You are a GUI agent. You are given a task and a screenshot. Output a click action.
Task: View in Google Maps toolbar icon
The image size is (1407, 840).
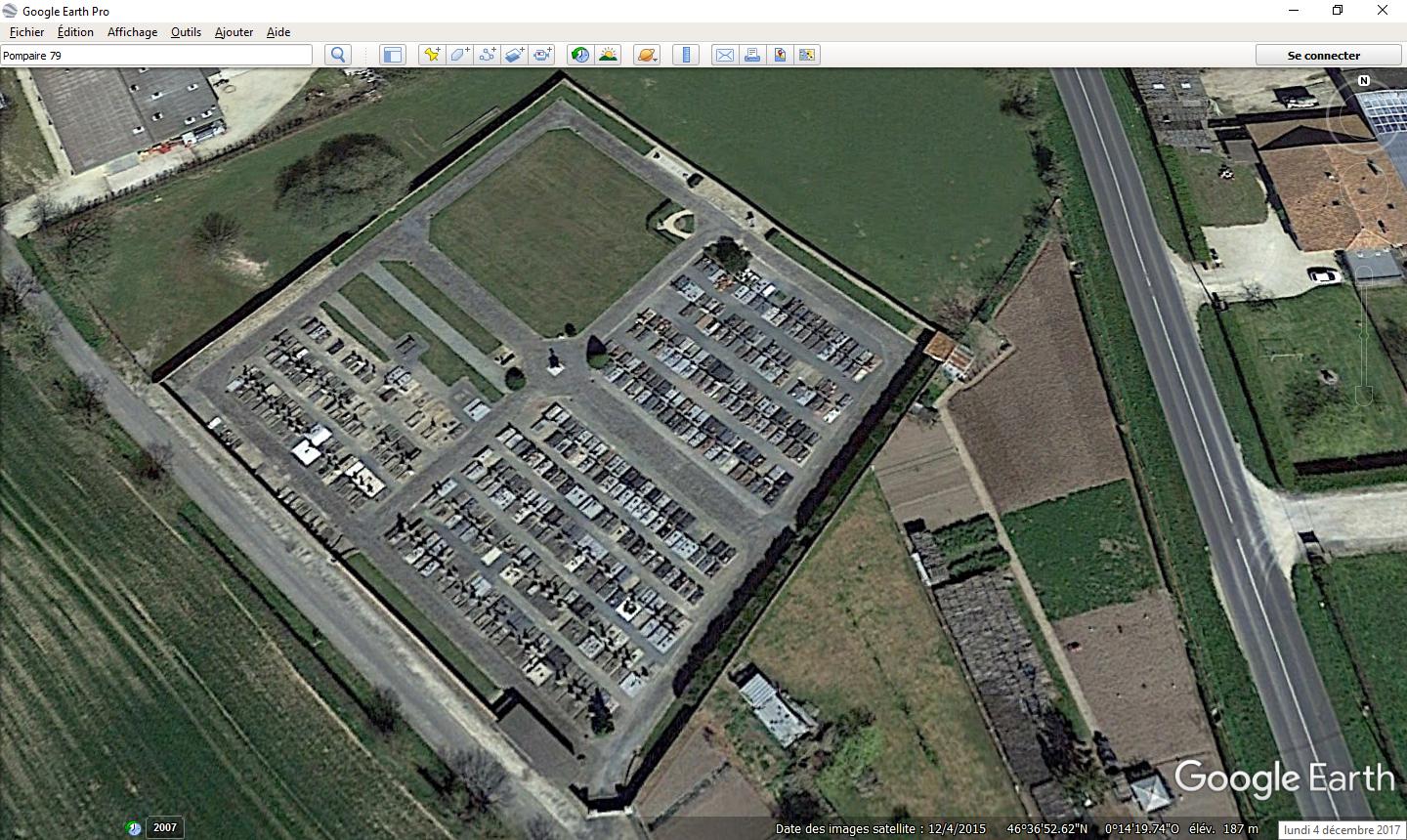tap(807, 55)
